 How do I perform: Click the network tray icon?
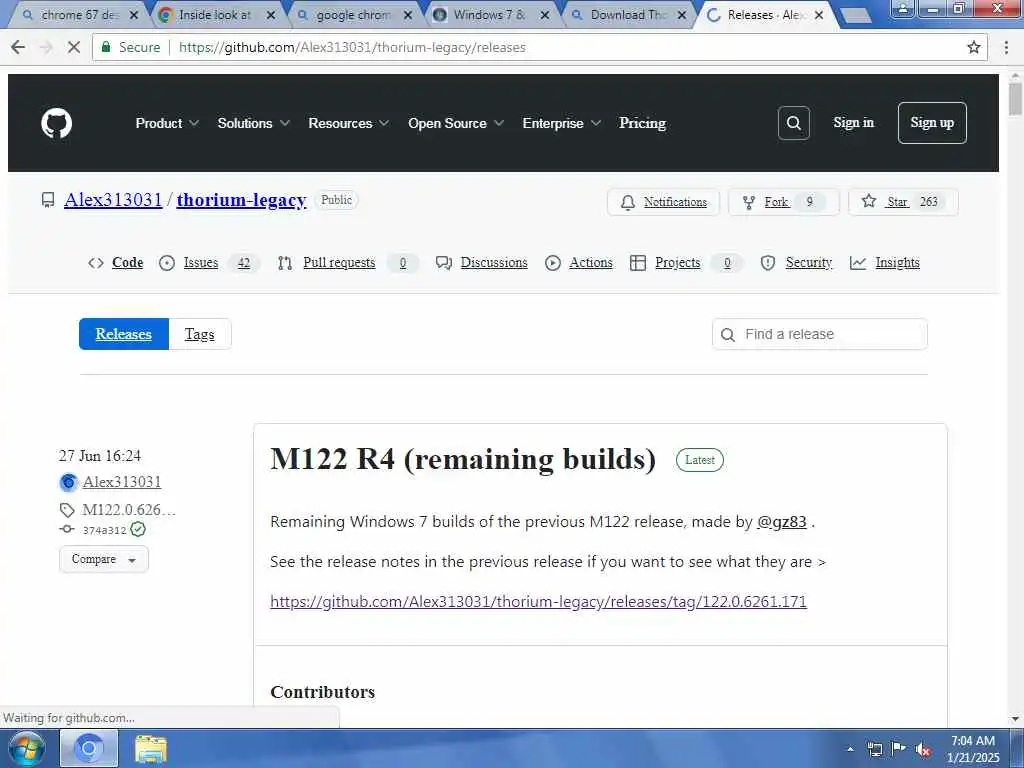(x=874, y=749)
